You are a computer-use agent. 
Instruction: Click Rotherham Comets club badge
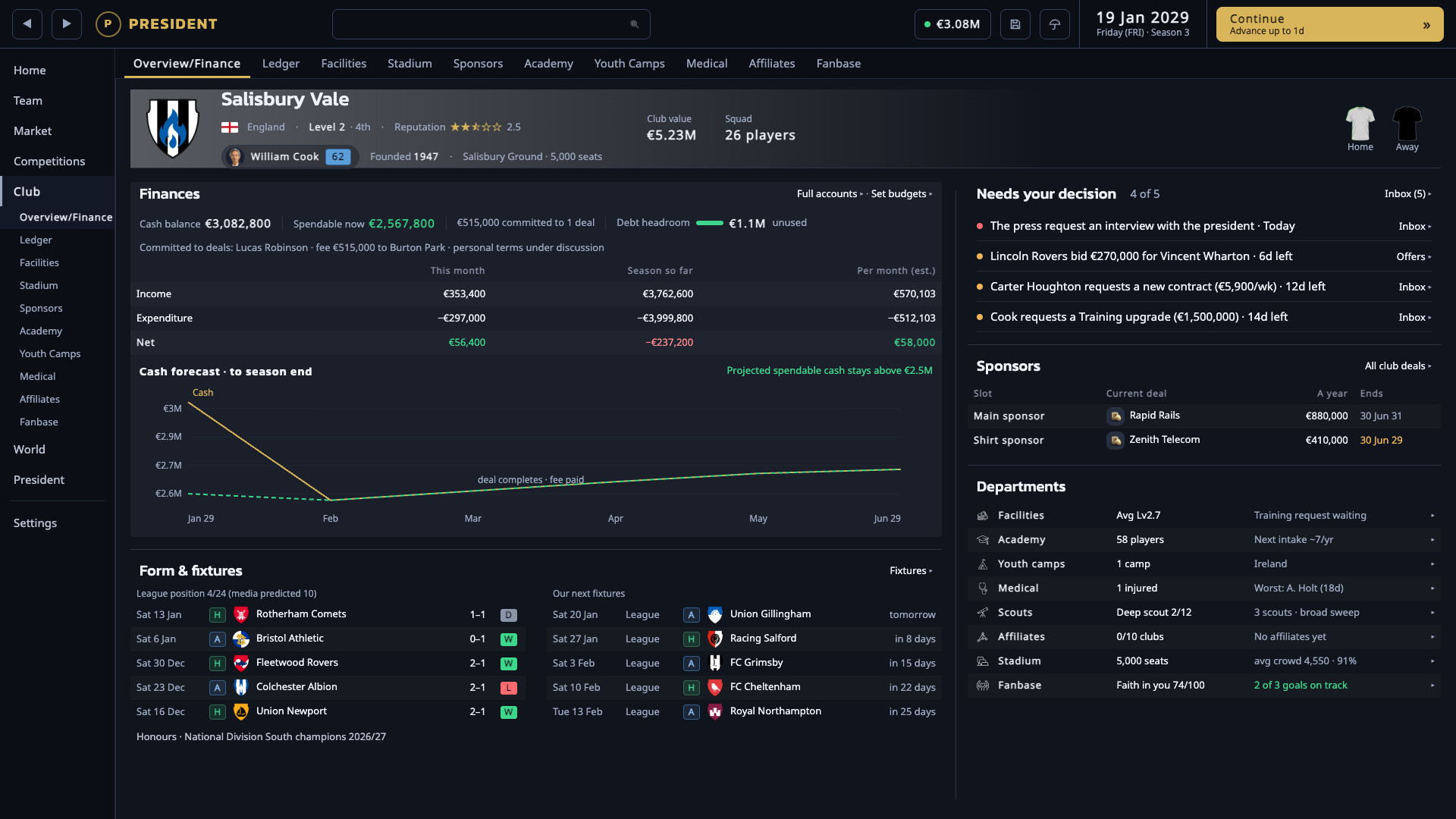tap(241, 614)
